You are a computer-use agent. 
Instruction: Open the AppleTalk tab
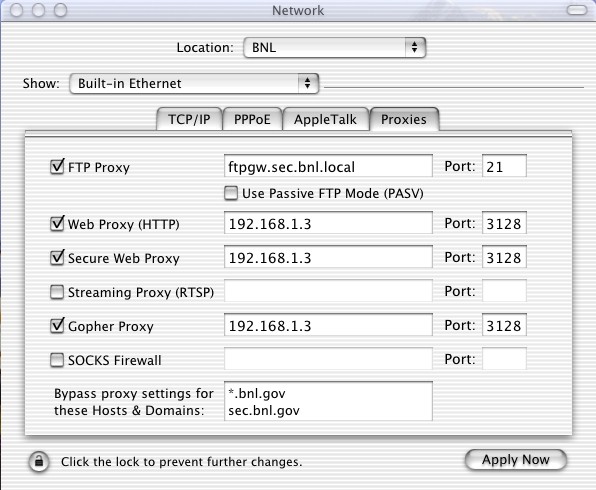click(x=325, y=119)
